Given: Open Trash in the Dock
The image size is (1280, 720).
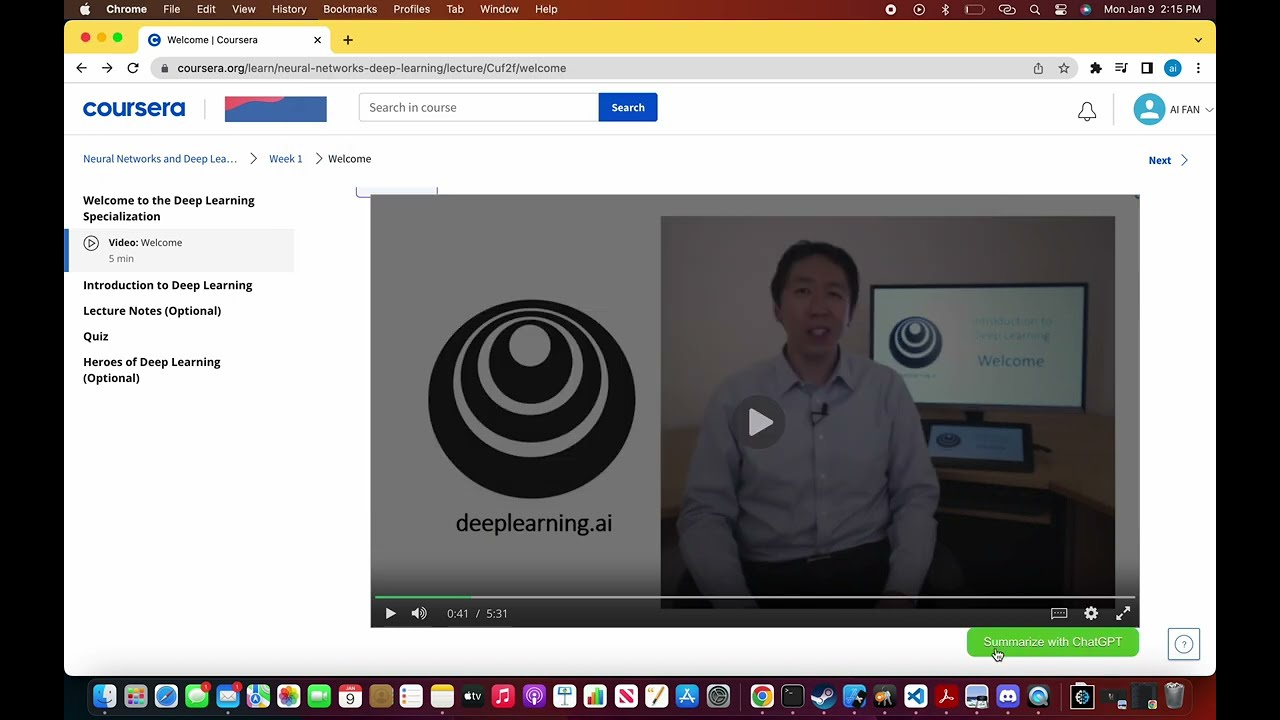Looking at the screenshot, I should point(1174,696).
